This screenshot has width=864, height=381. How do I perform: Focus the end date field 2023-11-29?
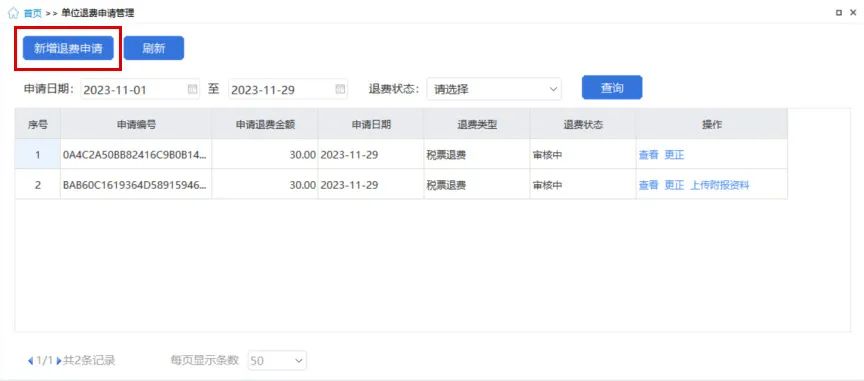pos(288,89)
